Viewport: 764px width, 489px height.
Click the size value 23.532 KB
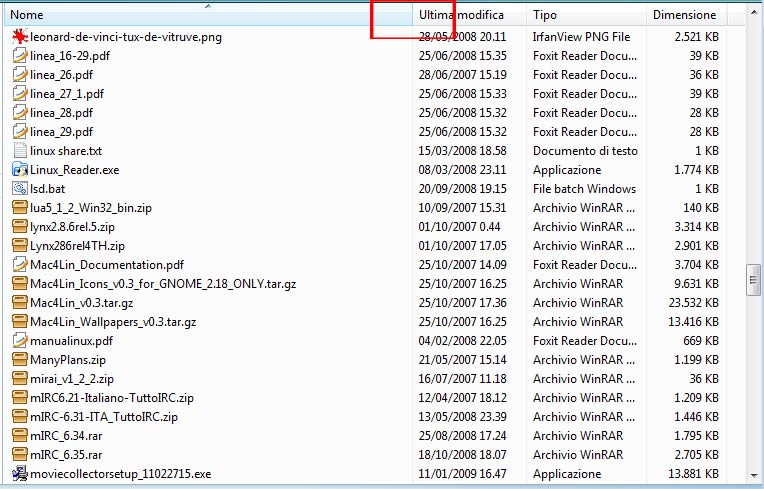693,303
